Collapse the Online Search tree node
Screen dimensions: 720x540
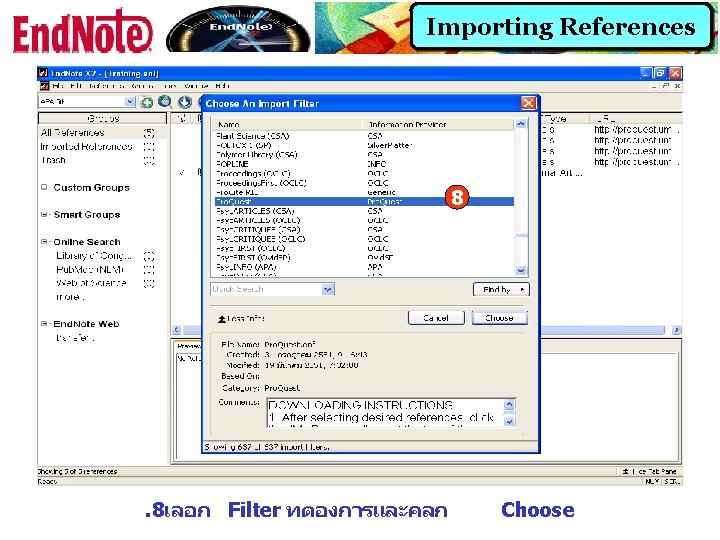(x=44, y=242)
